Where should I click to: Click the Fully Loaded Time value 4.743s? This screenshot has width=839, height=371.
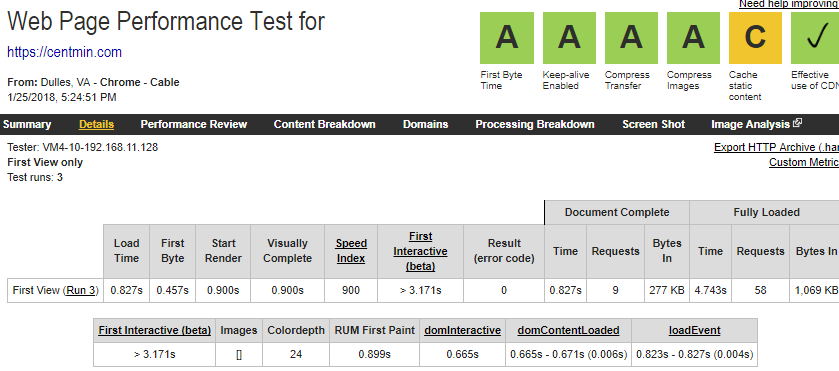coord(711,291)
